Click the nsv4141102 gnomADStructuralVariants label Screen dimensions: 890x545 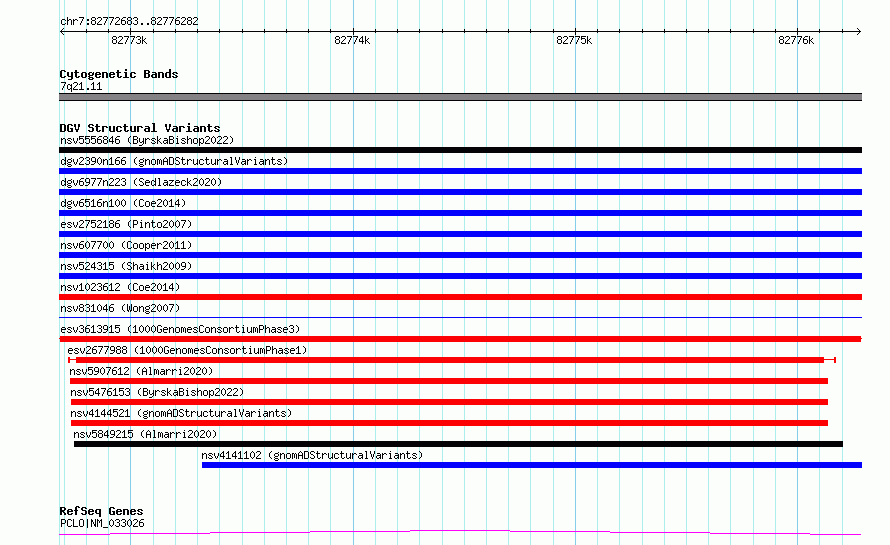312,455
